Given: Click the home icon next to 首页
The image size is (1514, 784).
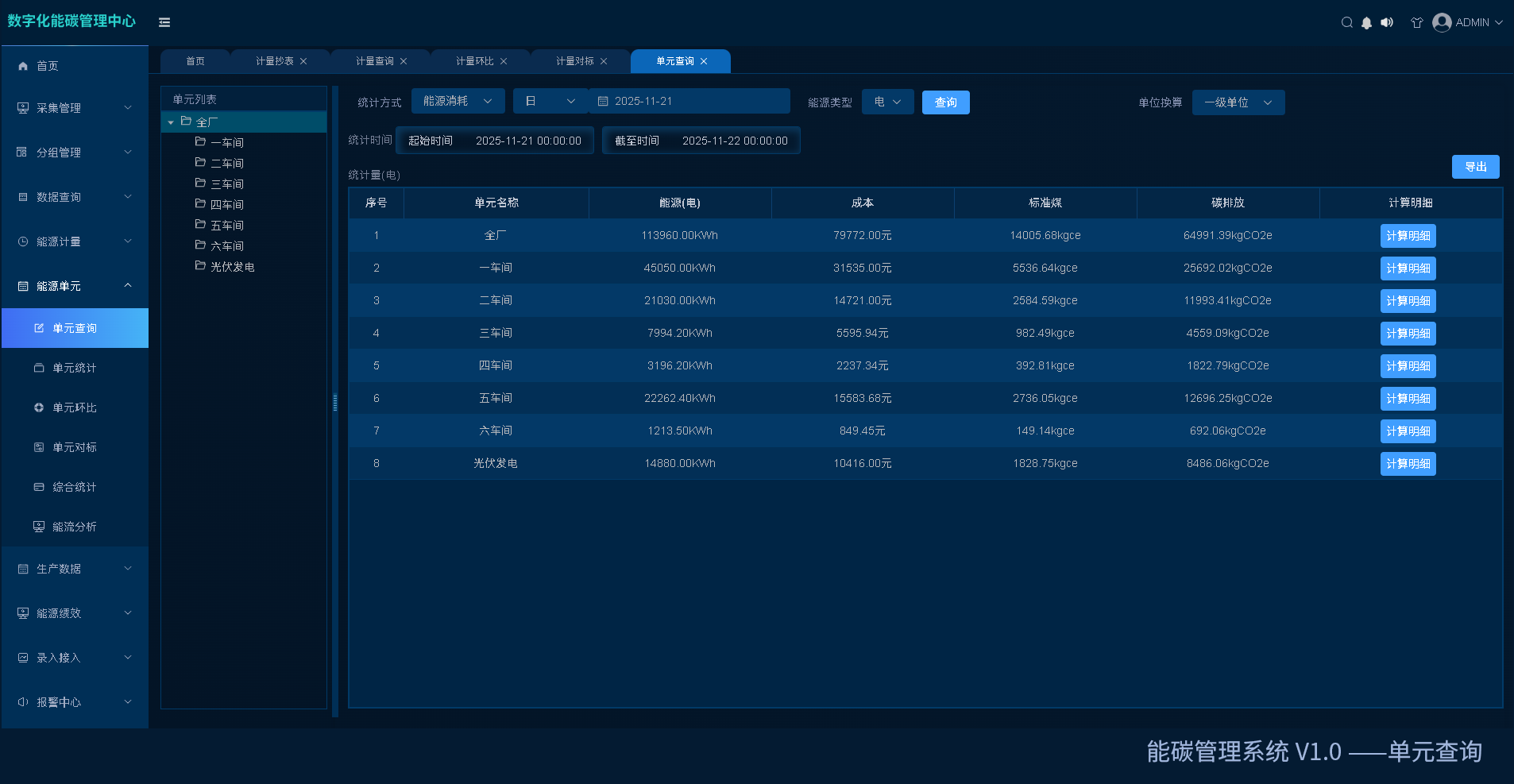Looking at the screenshot, I should [x=23, y=66].
